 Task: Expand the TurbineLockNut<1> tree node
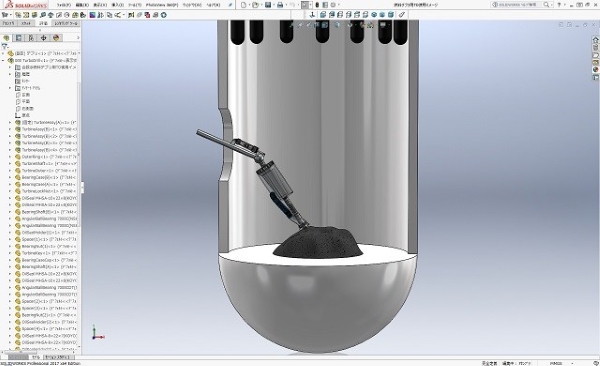(10, 191)
